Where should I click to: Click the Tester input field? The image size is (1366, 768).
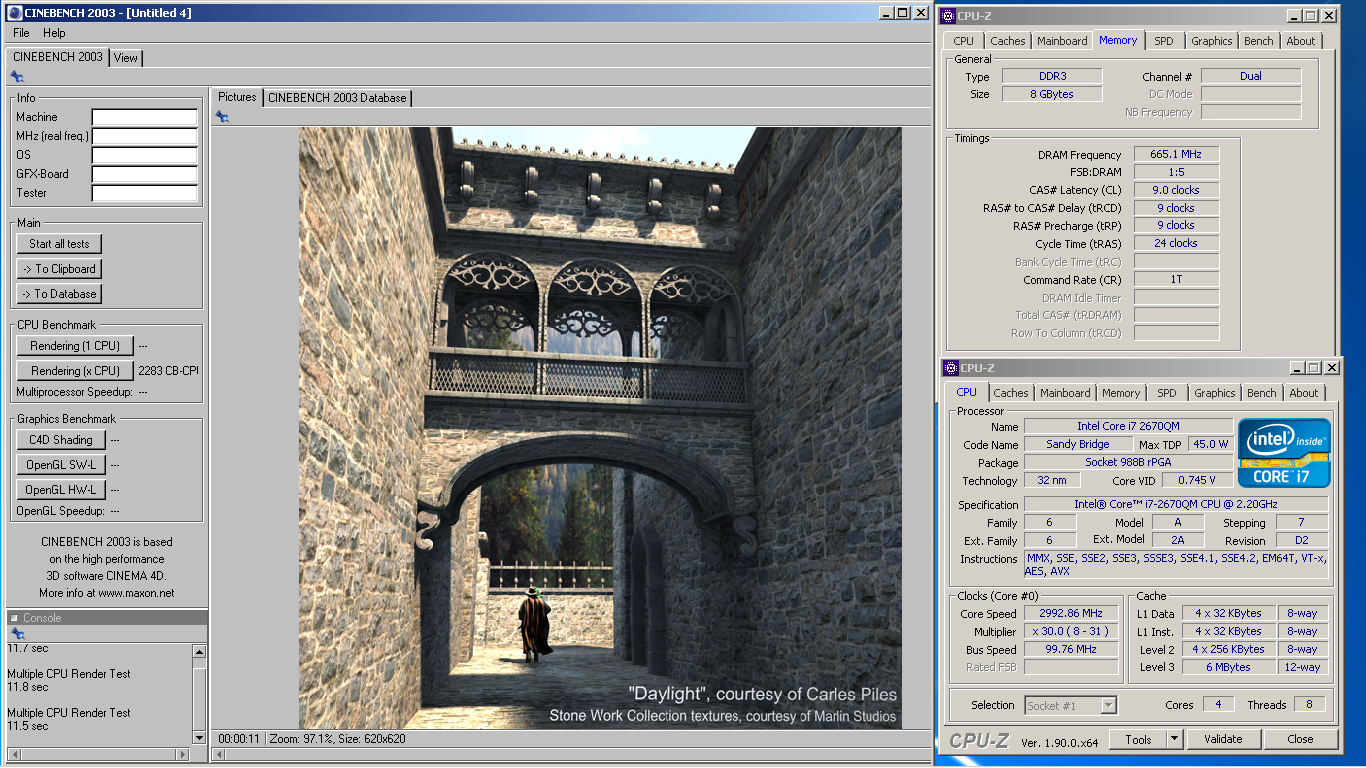click(x=145, y=193)
